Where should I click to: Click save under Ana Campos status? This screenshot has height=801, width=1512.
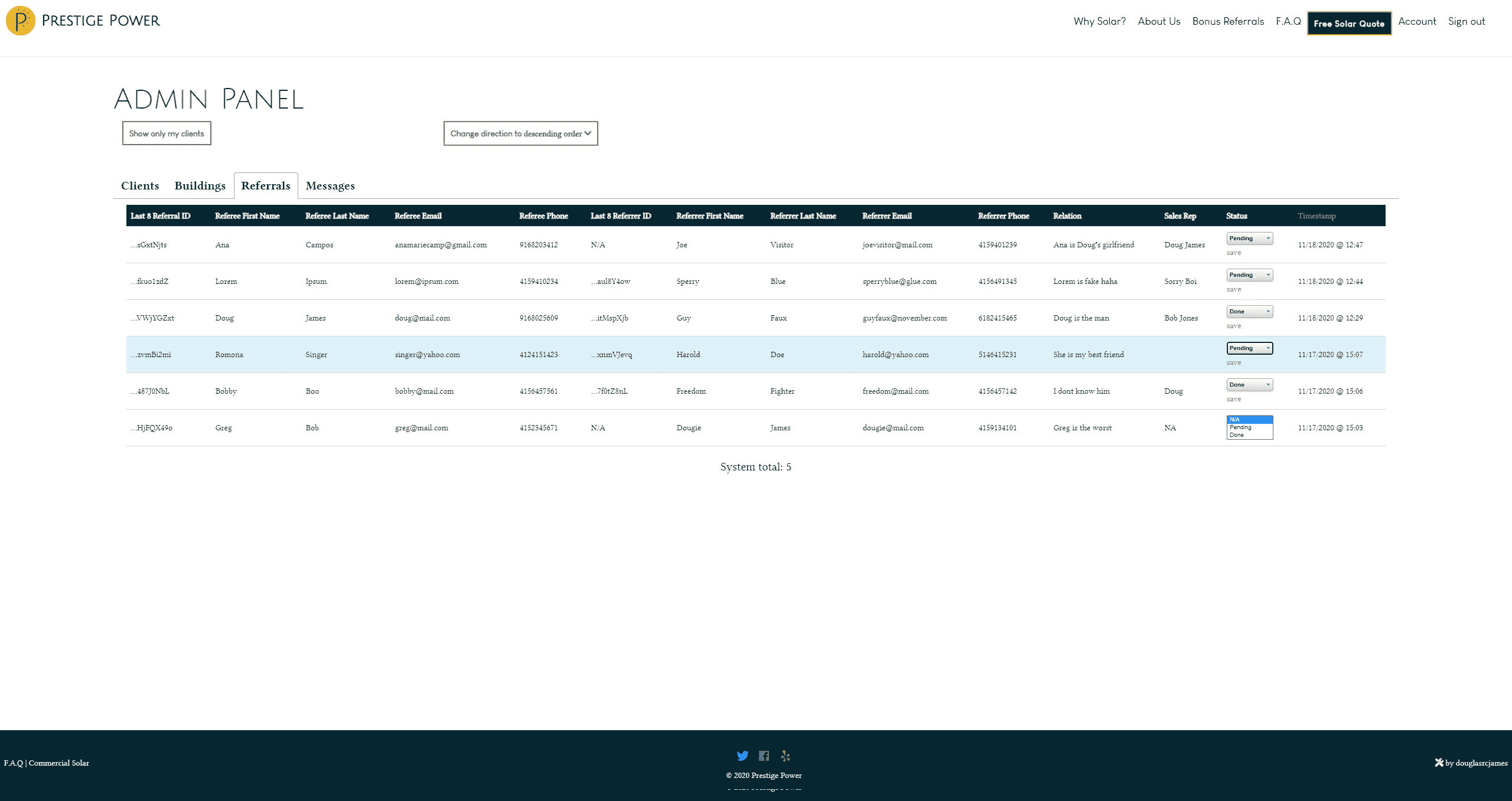coord(1234,253)
